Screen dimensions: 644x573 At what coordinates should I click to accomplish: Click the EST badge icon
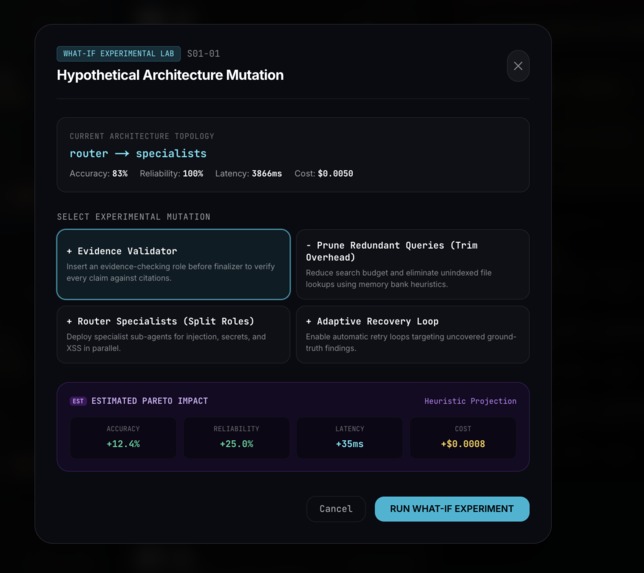click(x=78, y=401)
